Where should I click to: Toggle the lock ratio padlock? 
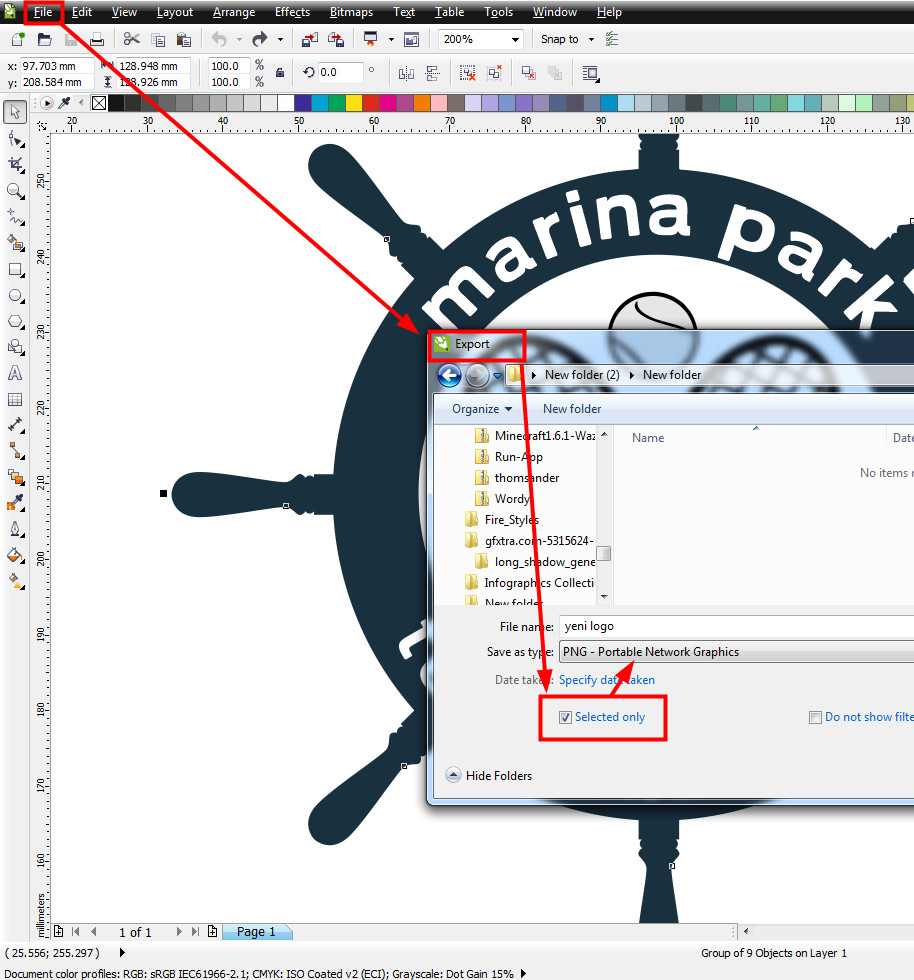pos(280,72)
